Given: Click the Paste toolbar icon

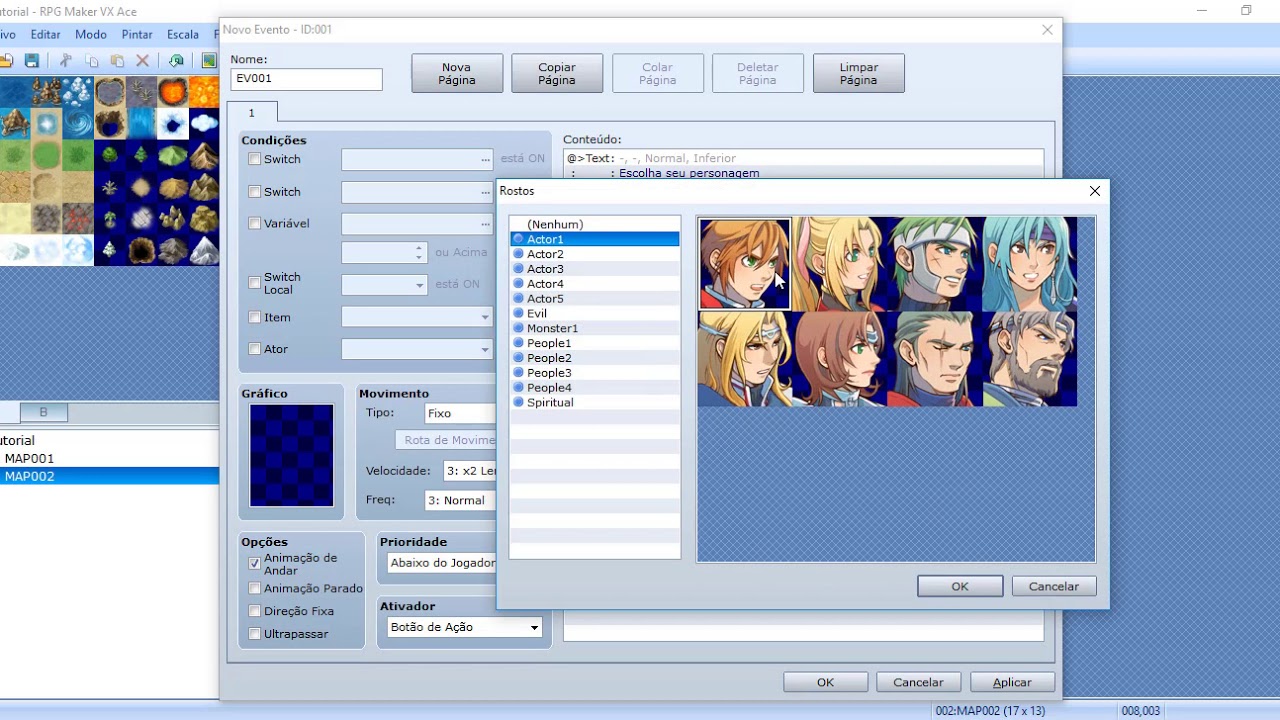Looking at the screenshot, I should point(117,61).
